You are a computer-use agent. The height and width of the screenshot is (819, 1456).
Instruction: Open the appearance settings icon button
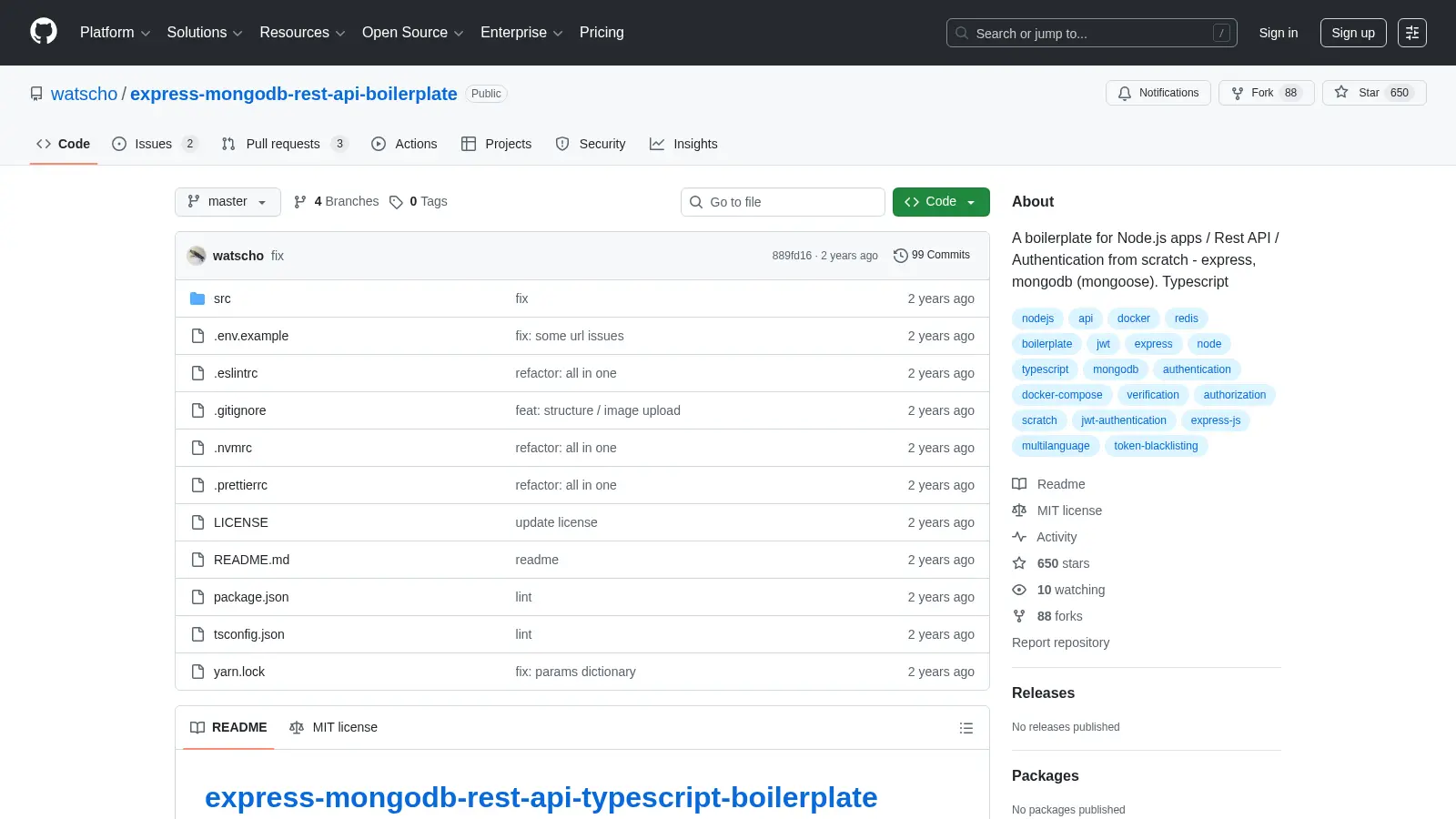tap(1412, 33)
